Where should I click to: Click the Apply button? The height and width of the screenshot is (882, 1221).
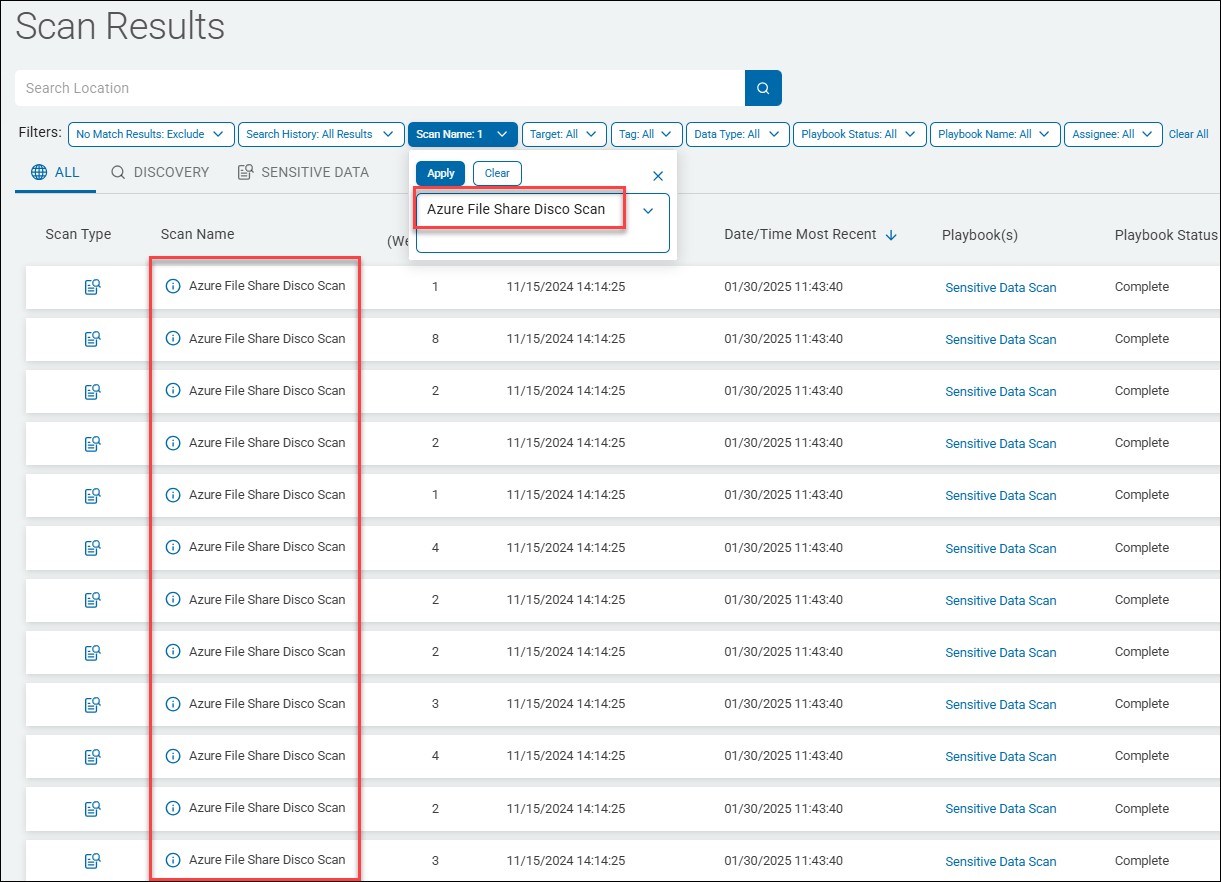click(x=440, y=173)
